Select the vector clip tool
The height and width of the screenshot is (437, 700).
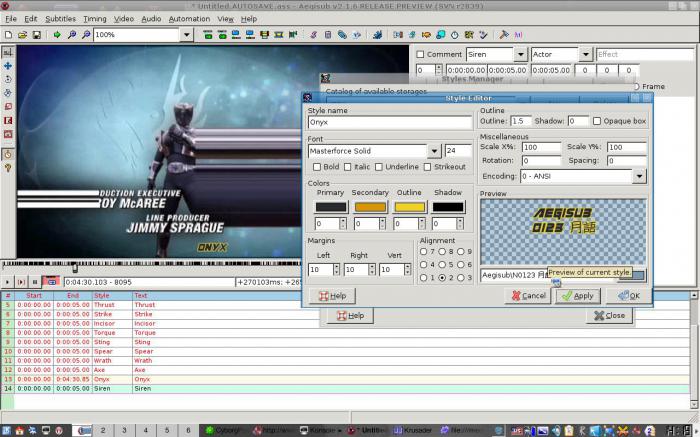pos(8,134)
